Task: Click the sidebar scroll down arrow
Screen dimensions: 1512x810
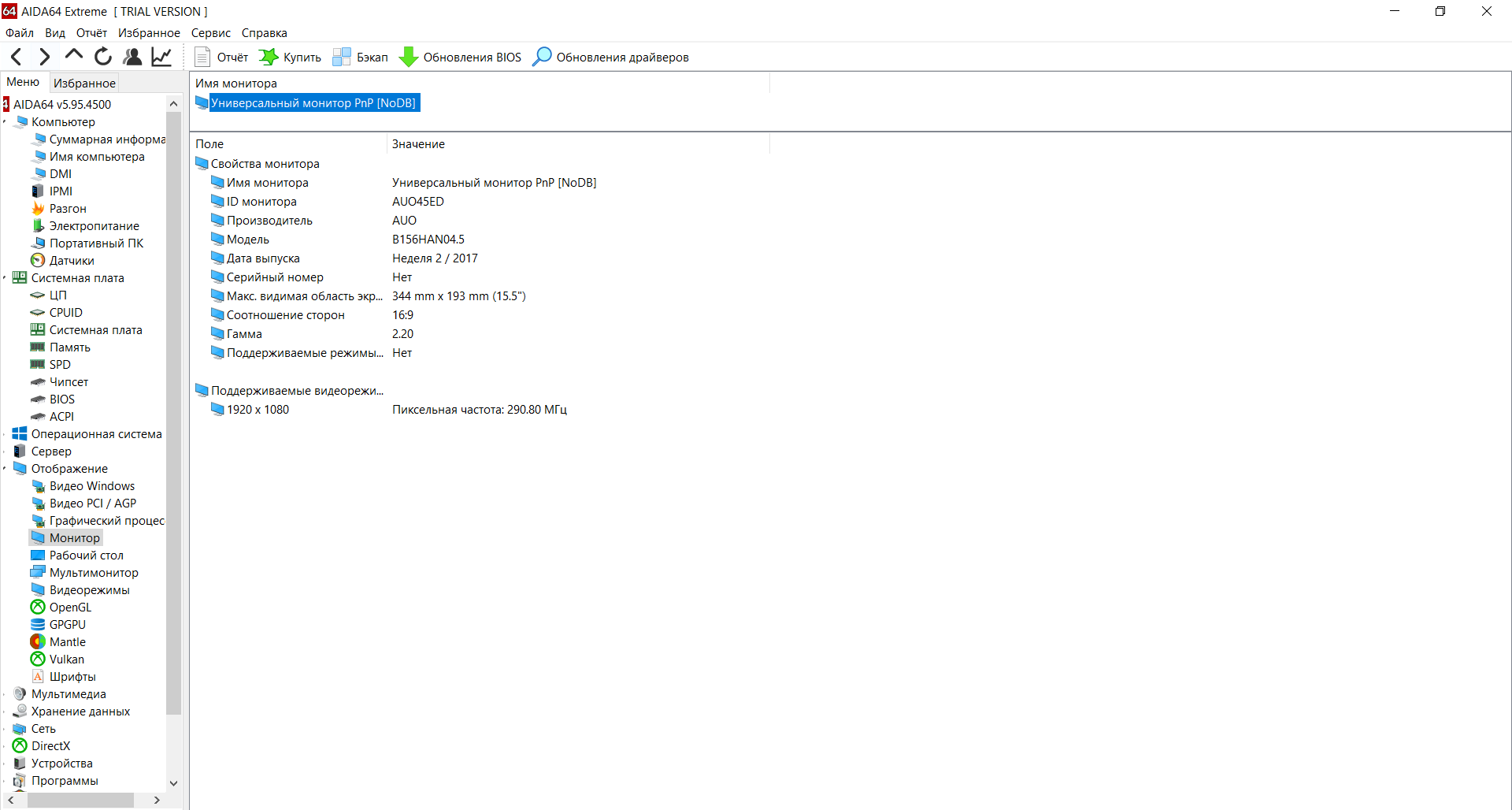Action: click(174, 783)
